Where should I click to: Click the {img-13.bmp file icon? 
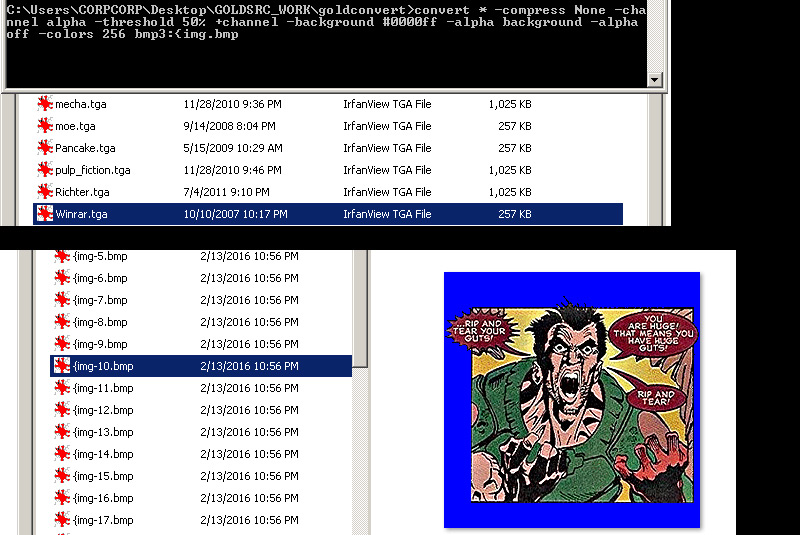[x=62, y=431]
